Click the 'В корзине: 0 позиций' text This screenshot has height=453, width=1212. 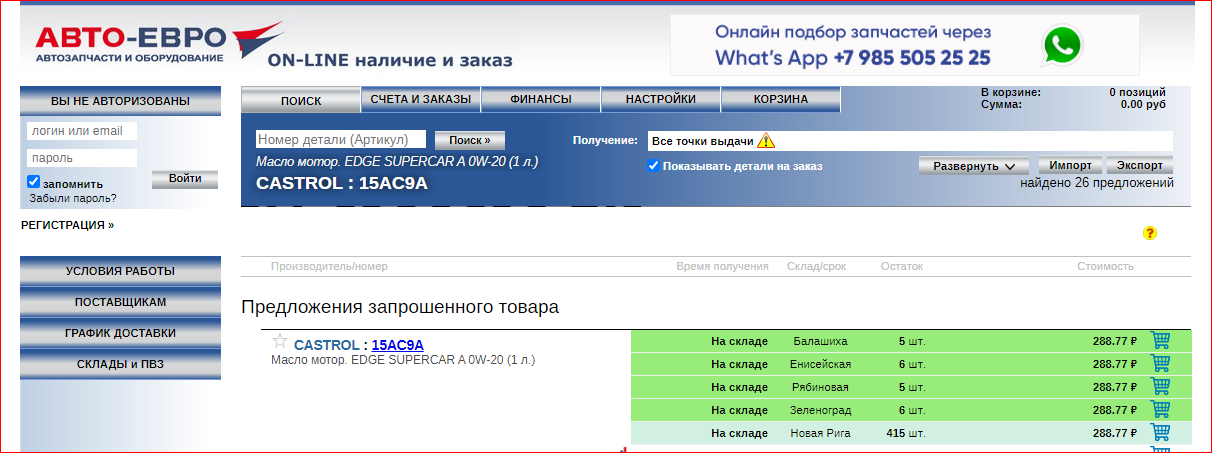(x=1073, y=92)
